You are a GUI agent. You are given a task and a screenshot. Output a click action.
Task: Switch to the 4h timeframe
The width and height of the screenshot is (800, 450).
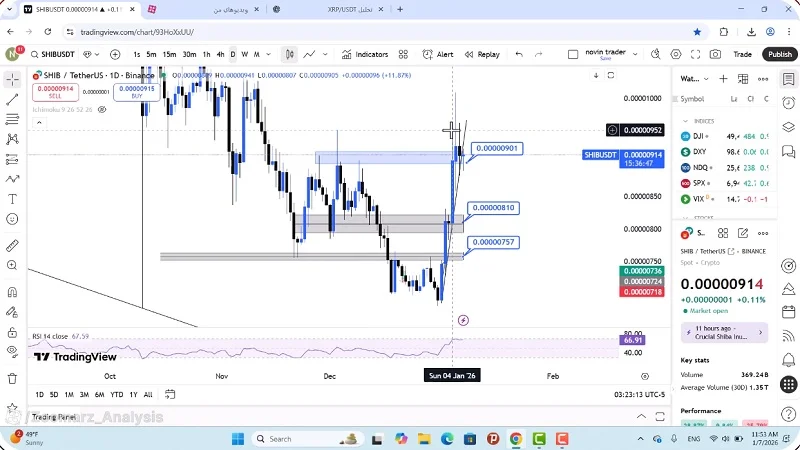click(220, 54)
